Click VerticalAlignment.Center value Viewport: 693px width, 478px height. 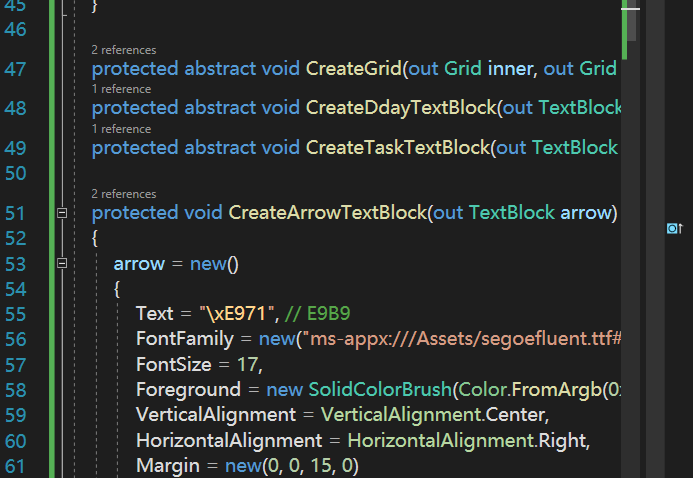click(434, 415)
